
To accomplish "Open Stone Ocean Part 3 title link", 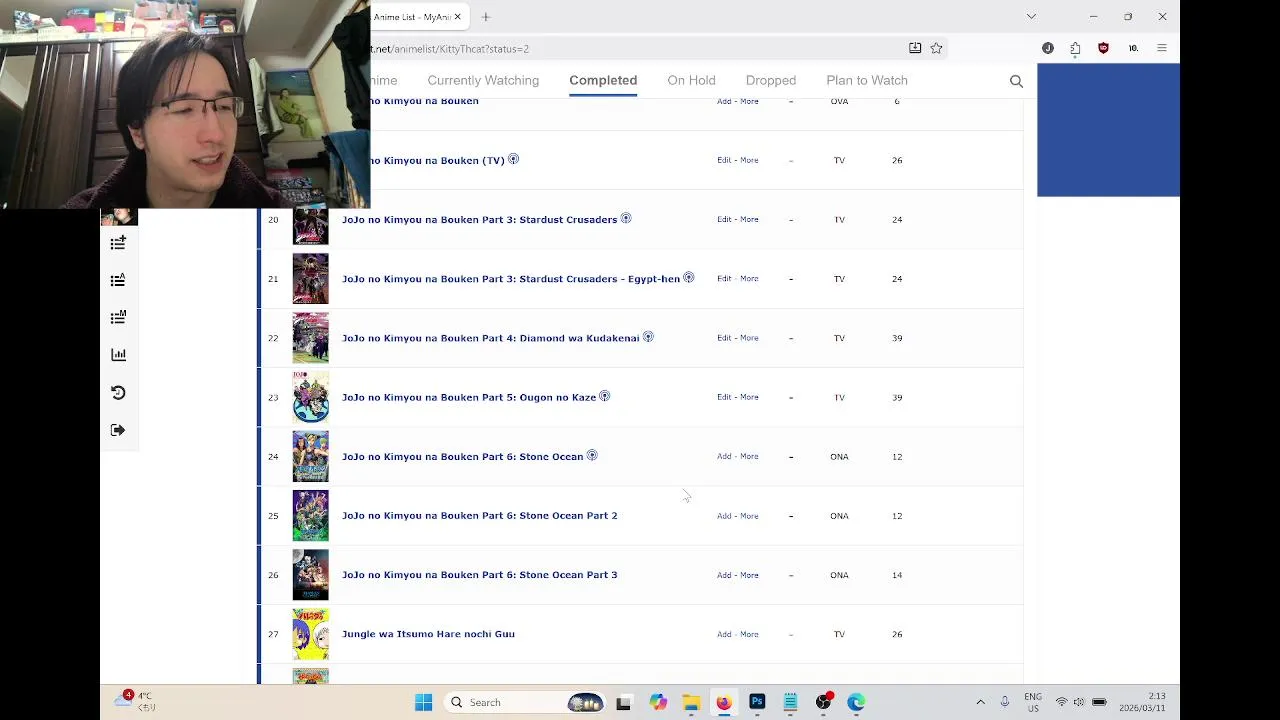I will point(479,575).
